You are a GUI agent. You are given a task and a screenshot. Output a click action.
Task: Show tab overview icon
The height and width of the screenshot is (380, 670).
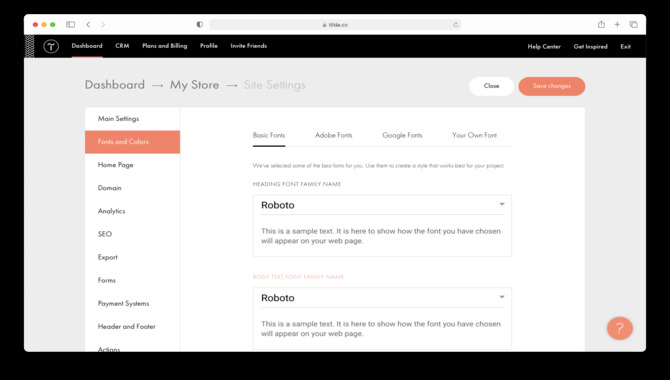(x=634, y=24)
